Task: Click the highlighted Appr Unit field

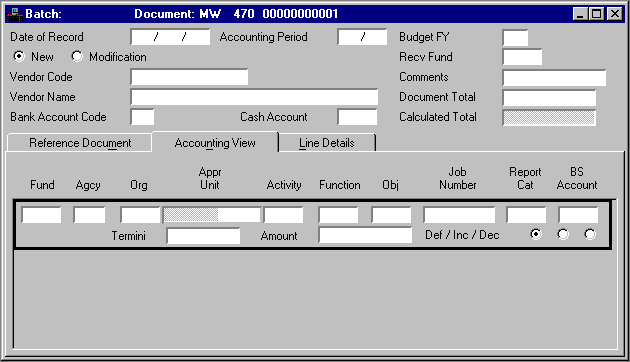Action: 212,215
